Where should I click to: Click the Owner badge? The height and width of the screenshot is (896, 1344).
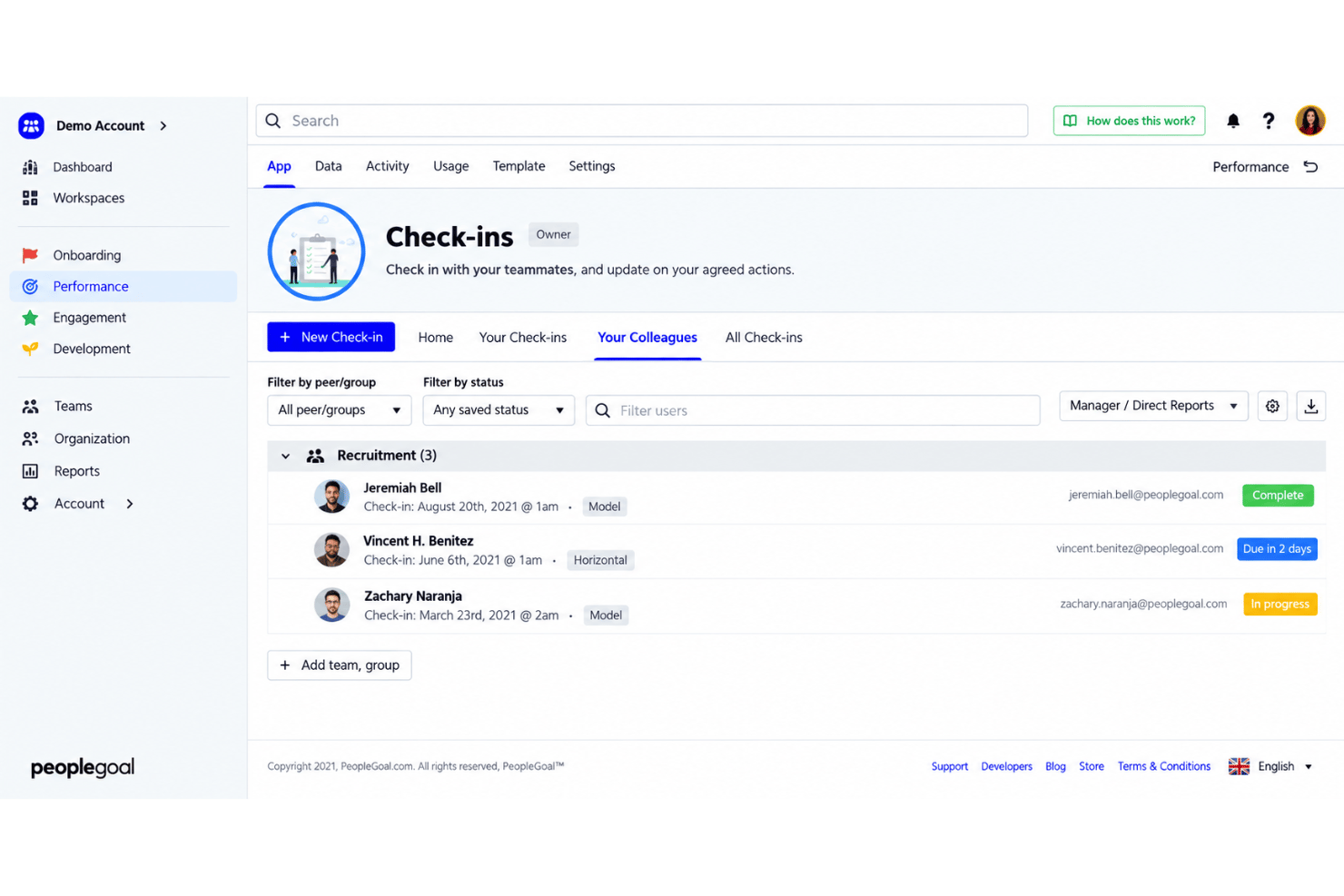pyautogui.click(x=553, y=234)
